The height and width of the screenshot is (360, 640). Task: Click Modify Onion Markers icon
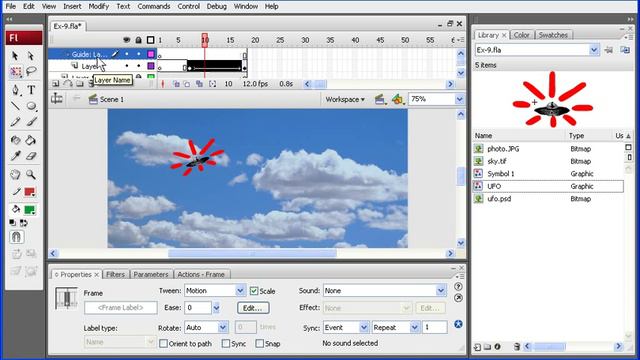click(213, 84)
